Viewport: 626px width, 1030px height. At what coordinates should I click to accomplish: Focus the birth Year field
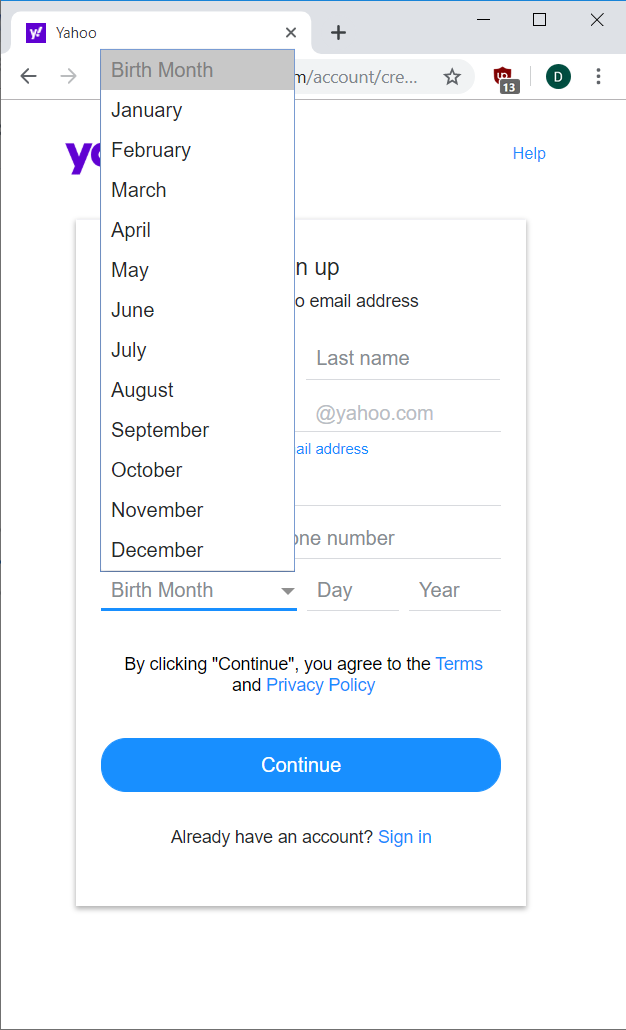pos(454,590)
